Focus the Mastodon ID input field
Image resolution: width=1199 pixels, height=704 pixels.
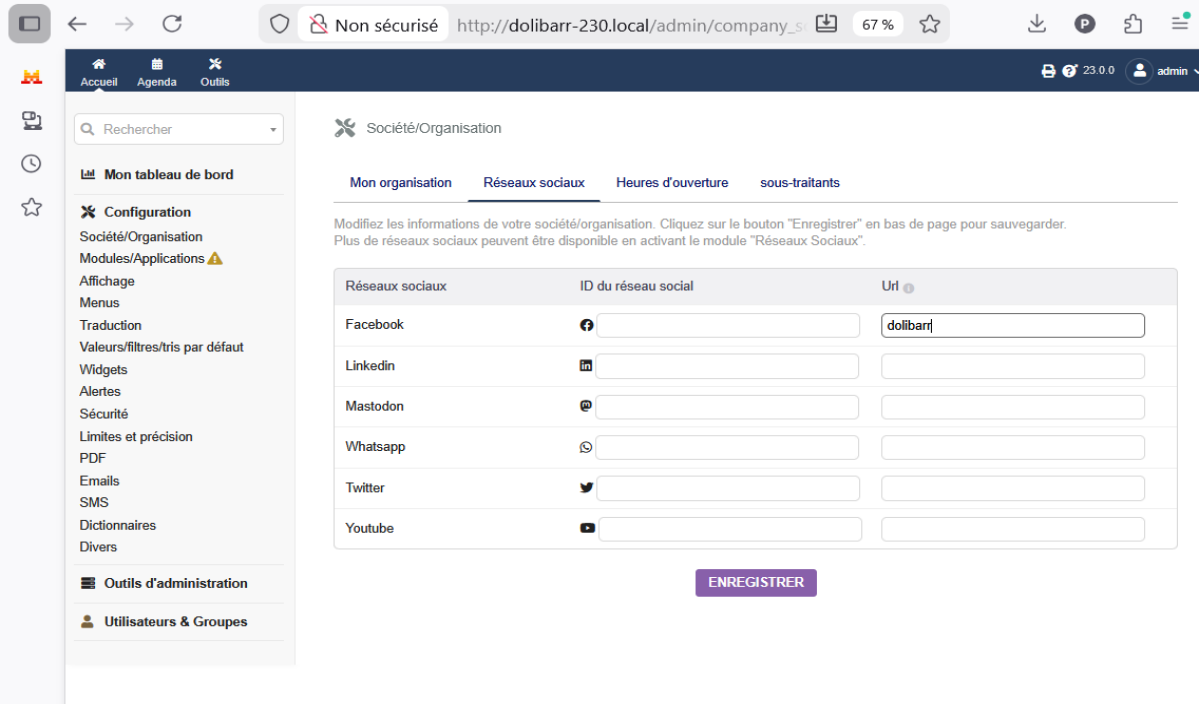tap(727, 407)
